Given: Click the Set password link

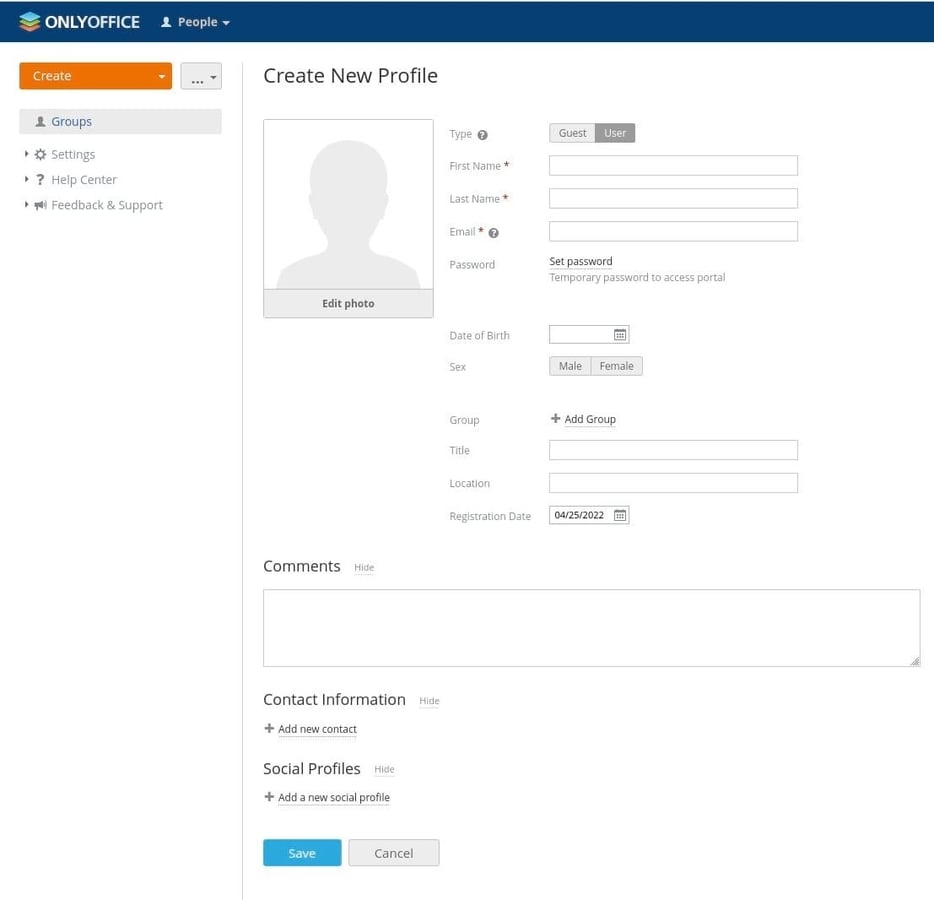Looking at the screenshot, I should 581,261.
